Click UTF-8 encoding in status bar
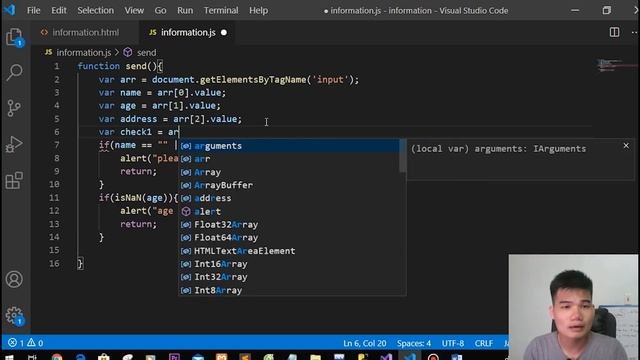The image size is (640, 360). tap(453, 343)
